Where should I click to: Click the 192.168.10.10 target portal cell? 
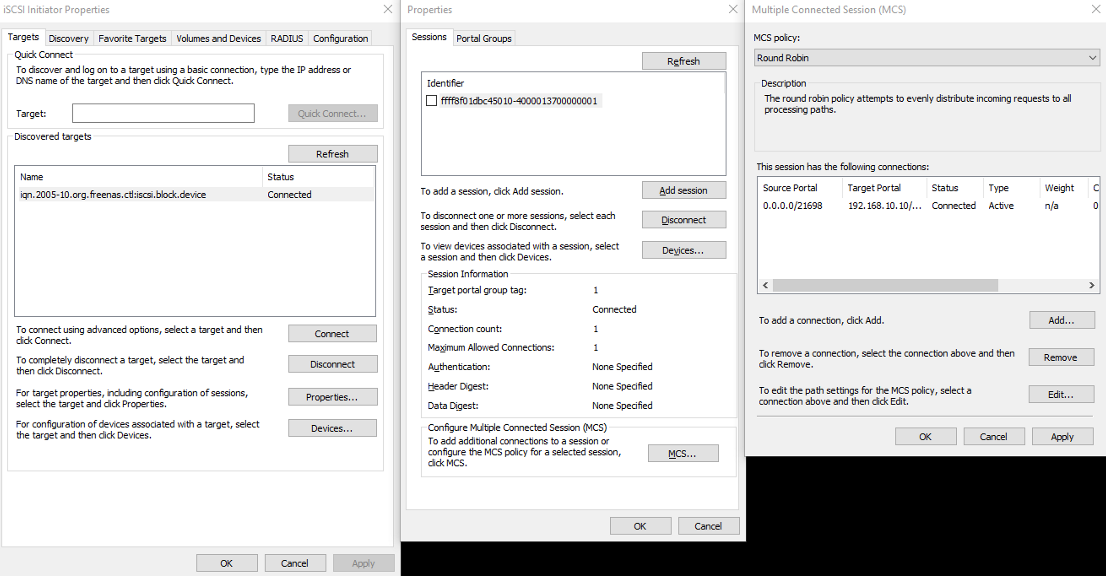[x=885, y=206]
